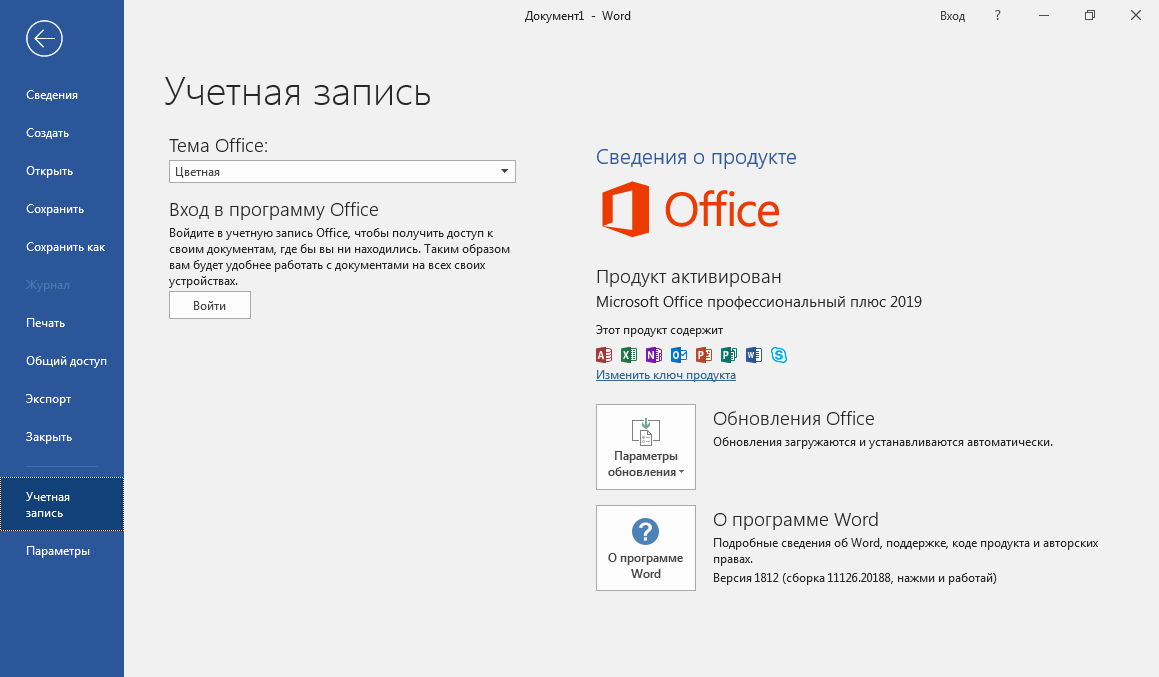Click the OneNote icon in product list

654,355
